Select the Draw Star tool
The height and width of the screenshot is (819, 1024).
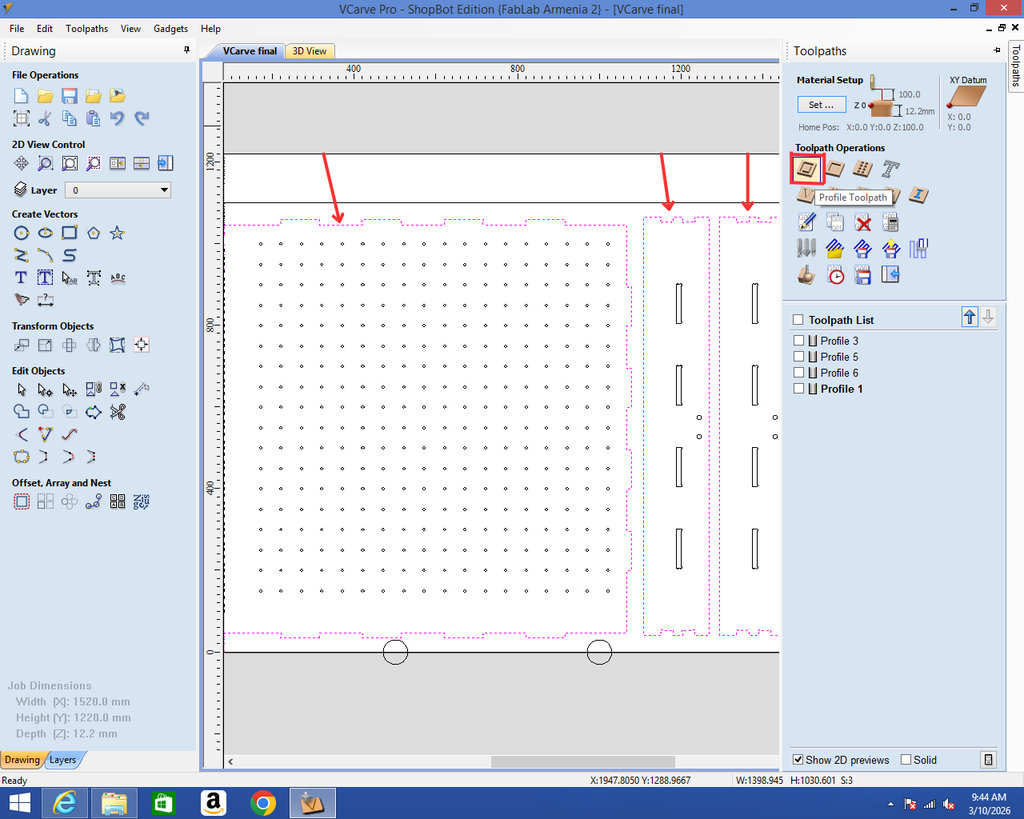[118, 233]
